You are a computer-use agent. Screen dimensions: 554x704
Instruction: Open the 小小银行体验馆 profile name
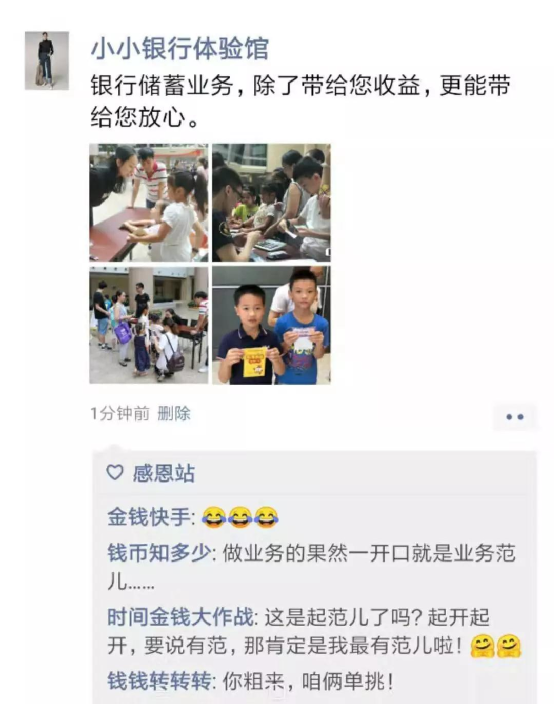click(x=180, y=48)
